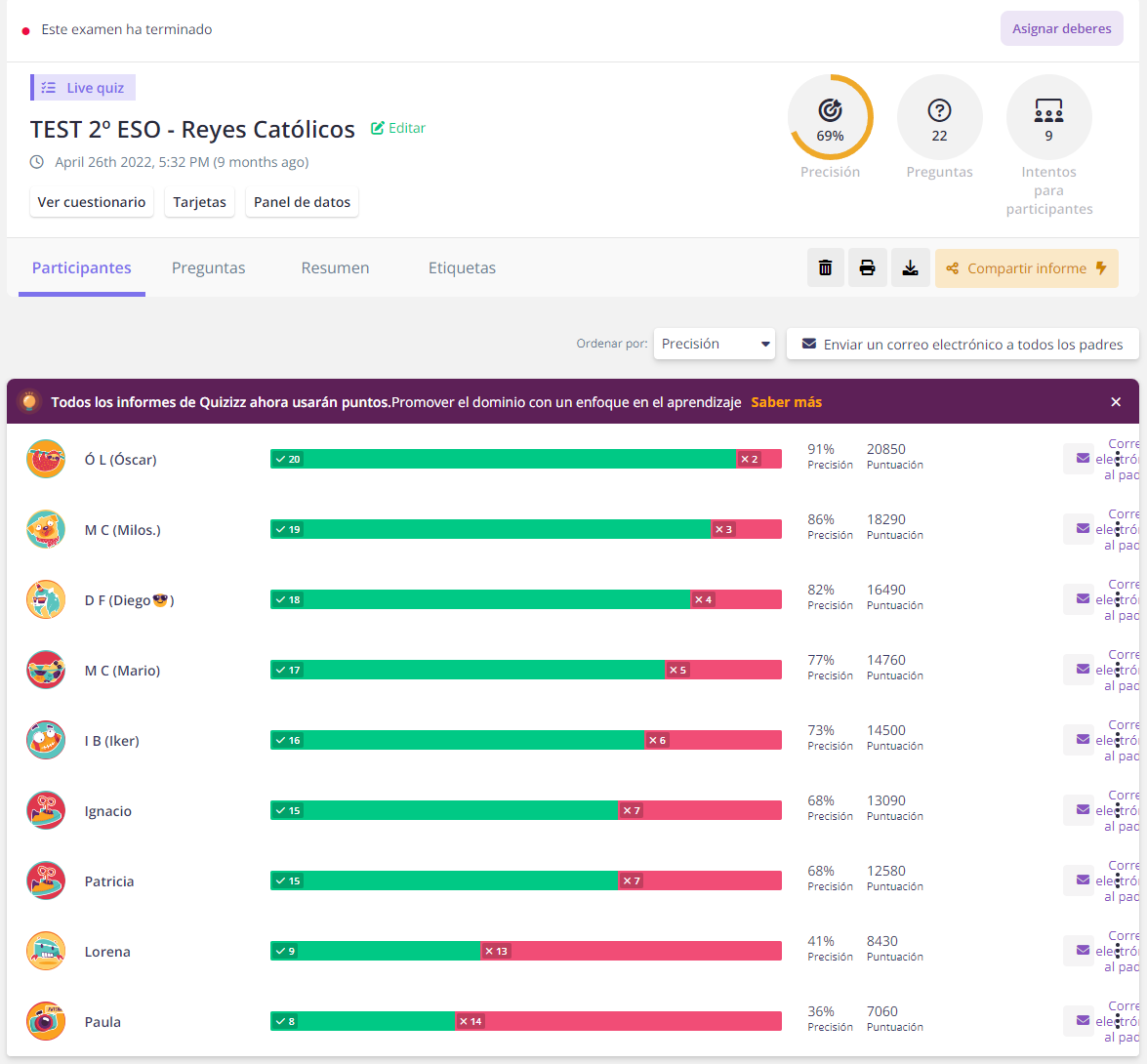The height and width of the screenshot is (1064, 1147).
Task: Select the Etiquetas tab
Action: [x=463, y=267]
